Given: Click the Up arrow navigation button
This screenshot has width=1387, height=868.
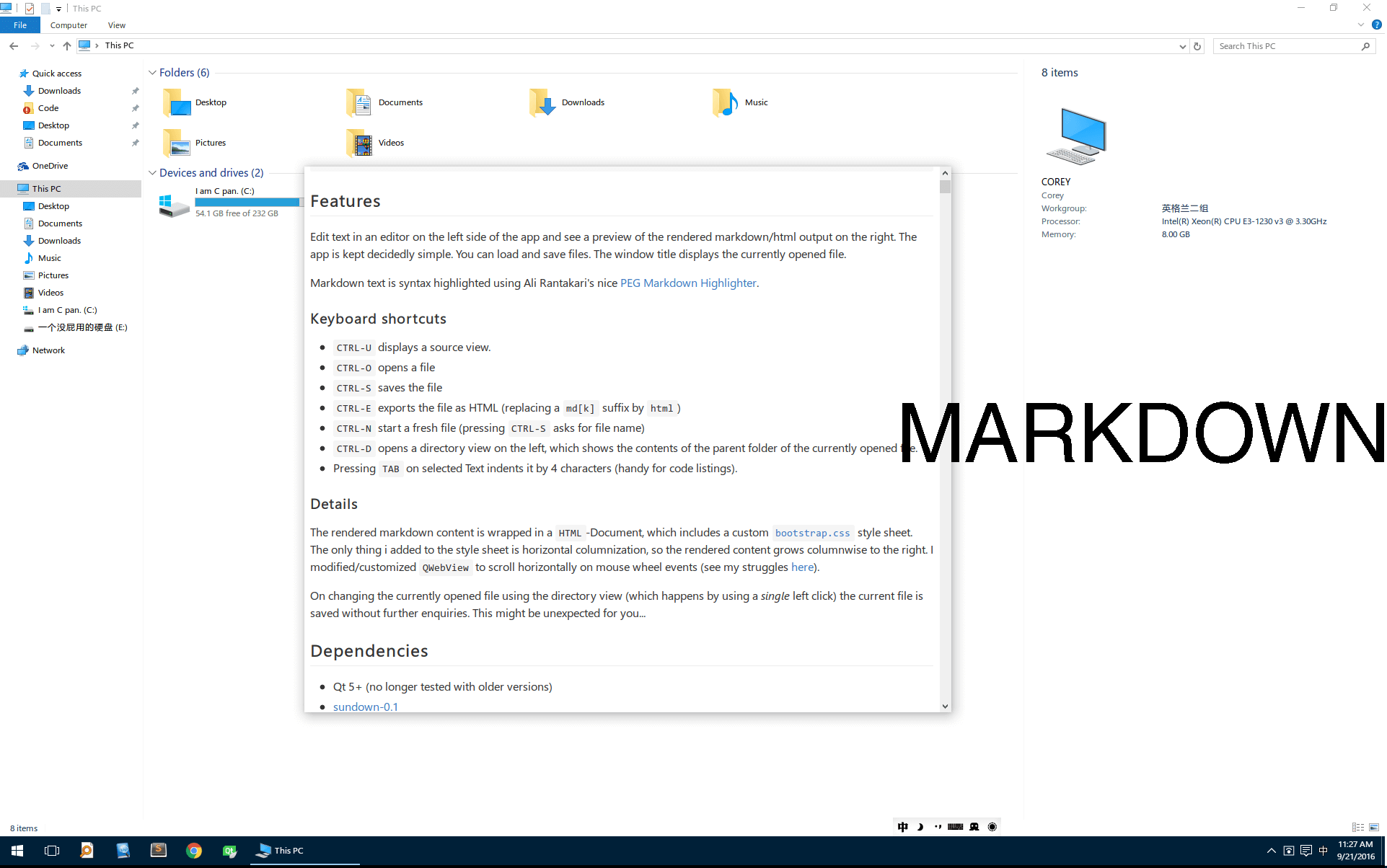Looking at the screenshot, I should click(67, 46).
